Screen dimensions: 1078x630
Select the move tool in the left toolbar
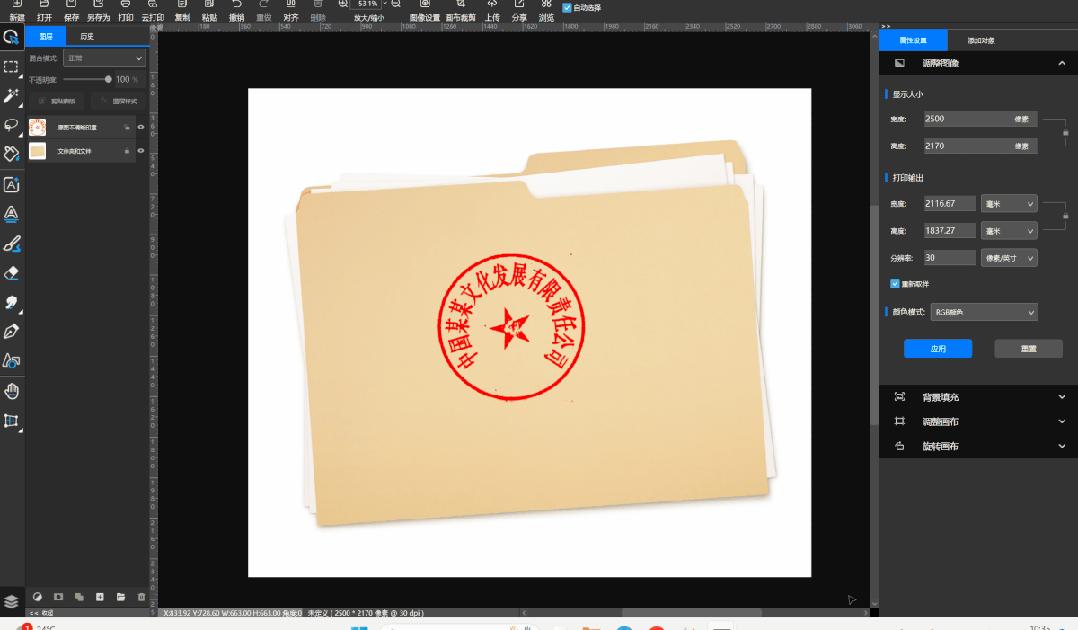11,37
